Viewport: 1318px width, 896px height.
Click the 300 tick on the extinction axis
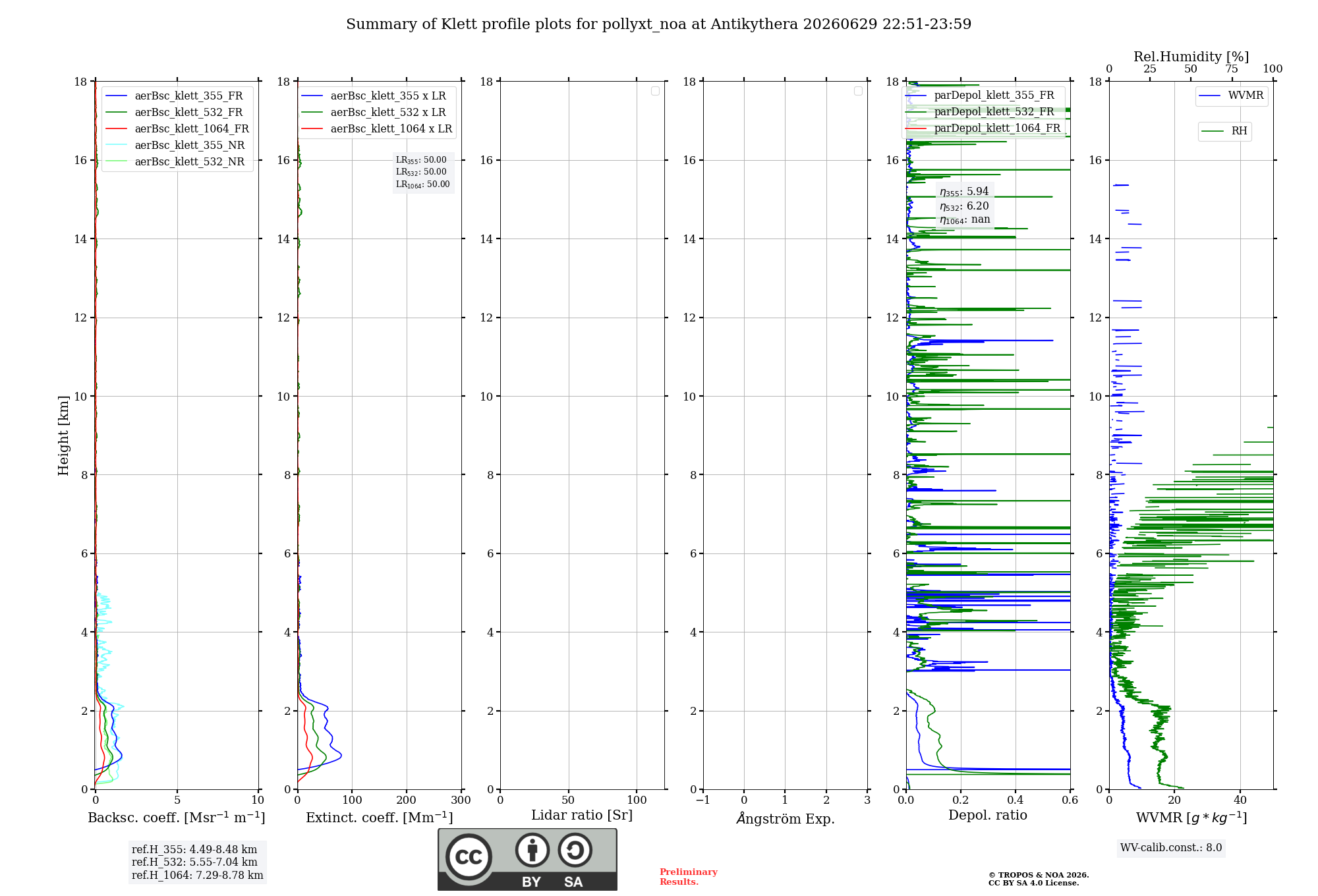tap(461, 800)
